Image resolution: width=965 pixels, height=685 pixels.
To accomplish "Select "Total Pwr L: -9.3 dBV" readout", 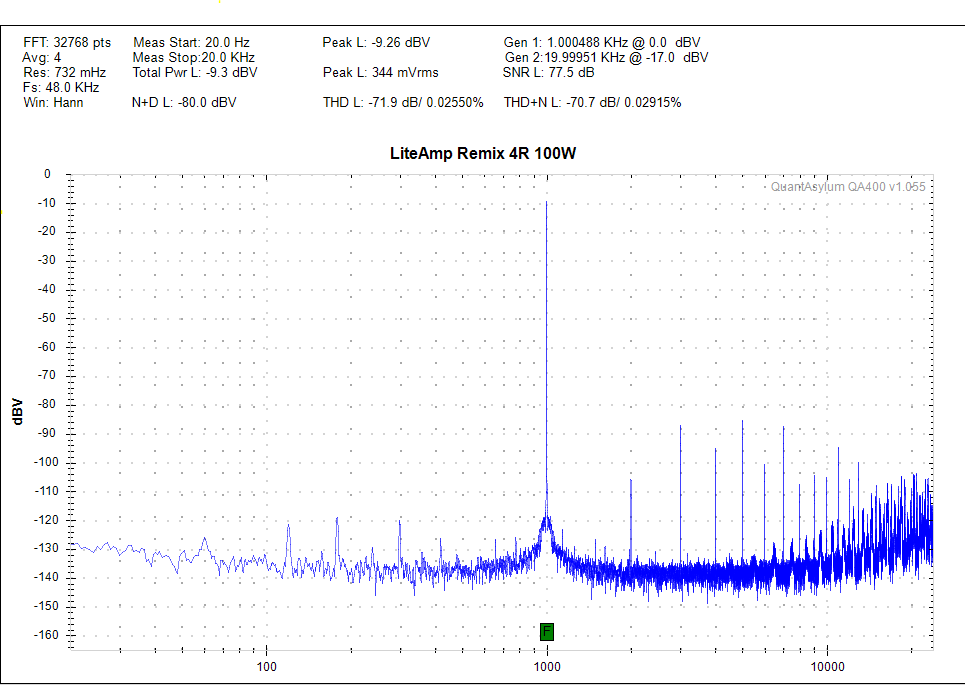I will (195, 73).
